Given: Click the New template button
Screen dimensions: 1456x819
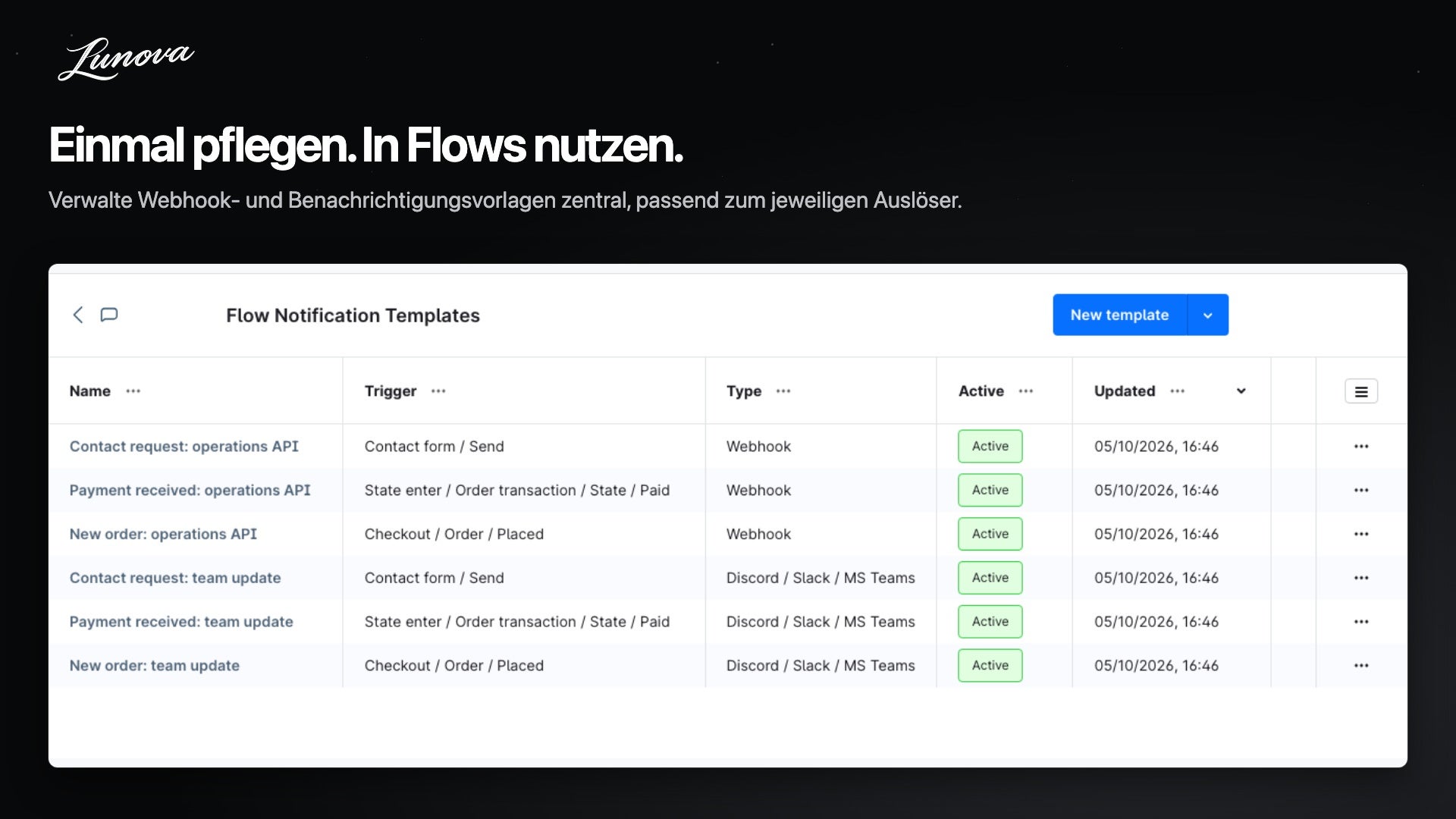Looking at the screenshot, I should click(1119, 315).
